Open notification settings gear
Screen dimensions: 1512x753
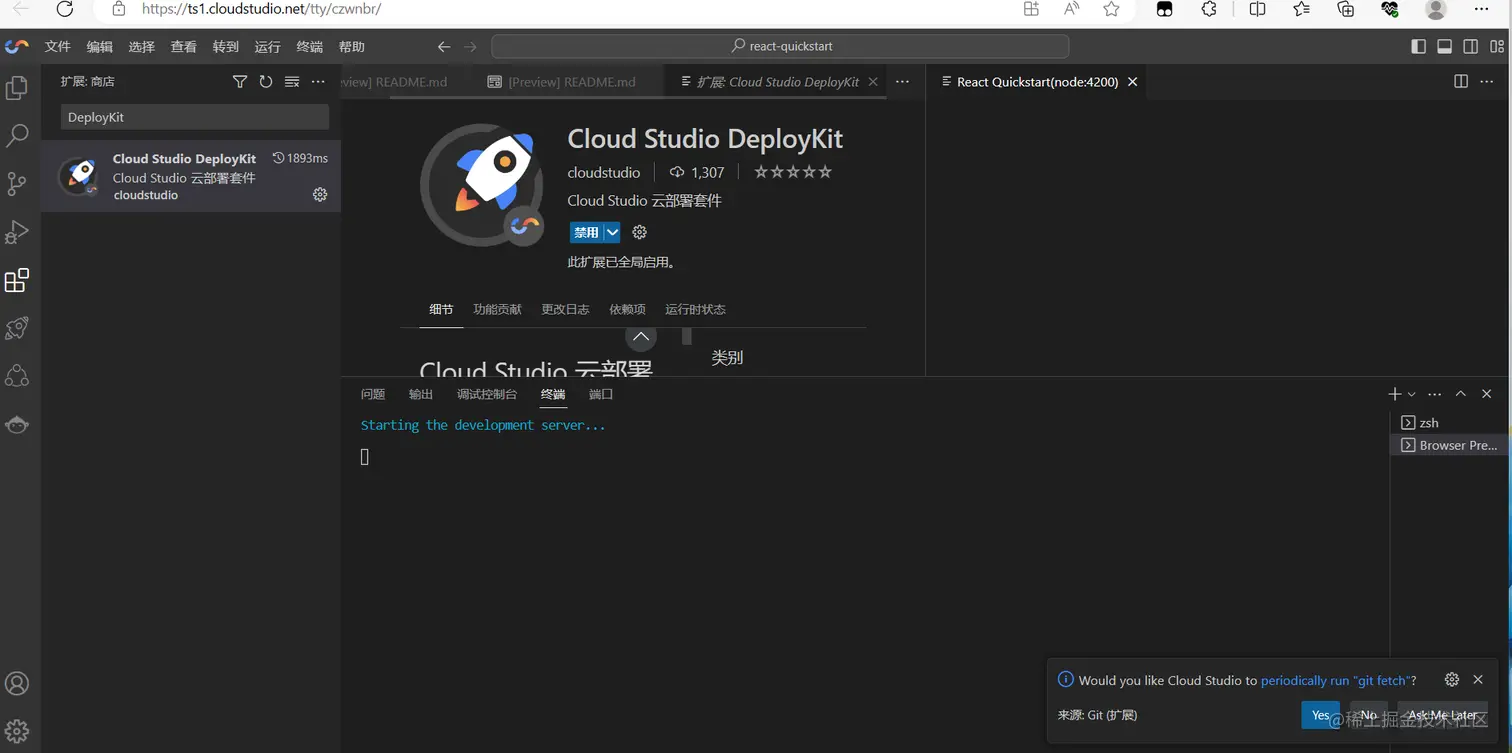click(x=1452, y=679)
